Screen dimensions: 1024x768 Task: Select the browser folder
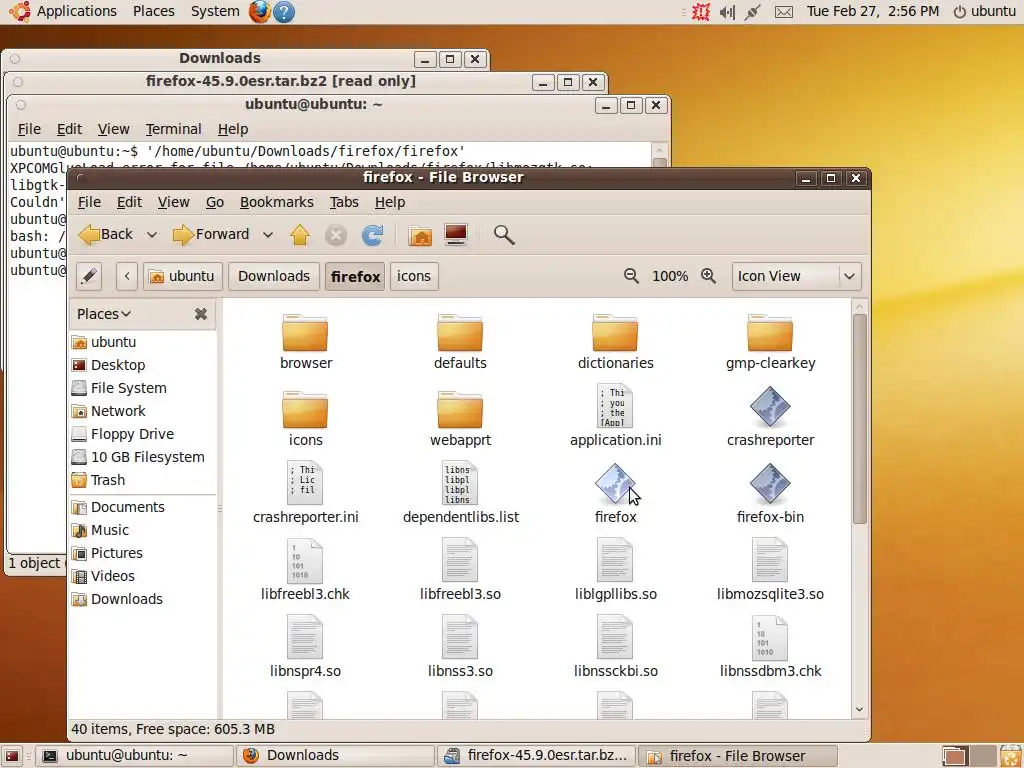coord(306,342)
